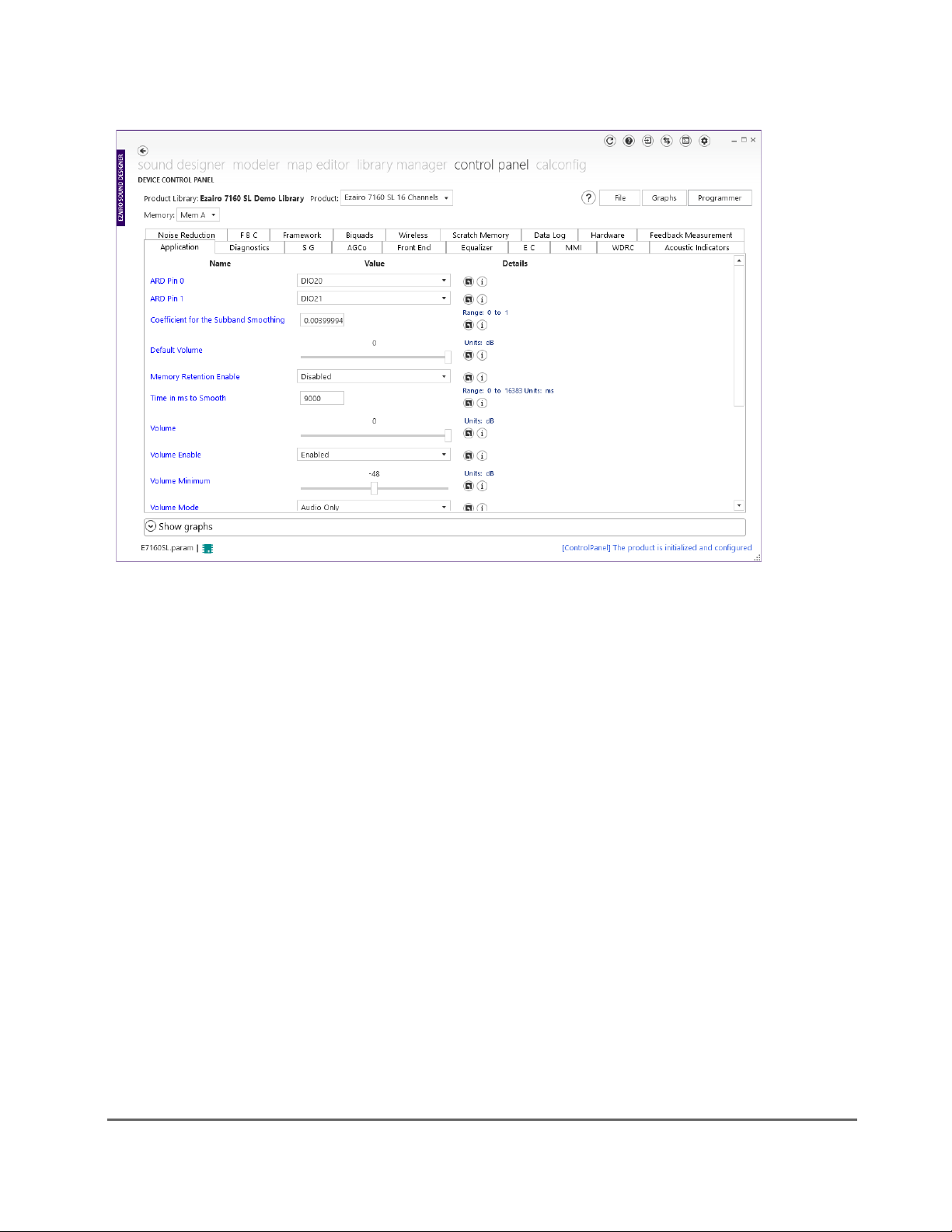This screenshot has height=1232, width=952.
Task: Click info icon for Memory Retention Enable
Action: click(x=482, y=378)
